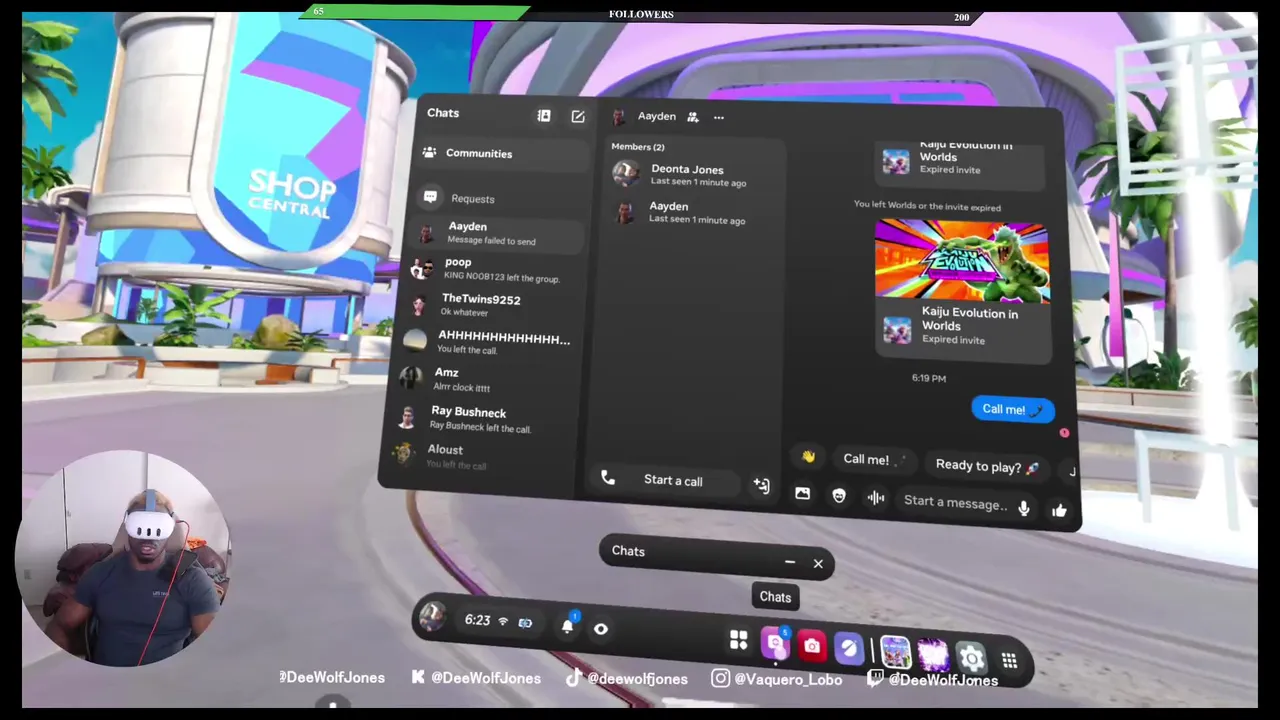Attach a photo with the image icon

pos(802,494)
